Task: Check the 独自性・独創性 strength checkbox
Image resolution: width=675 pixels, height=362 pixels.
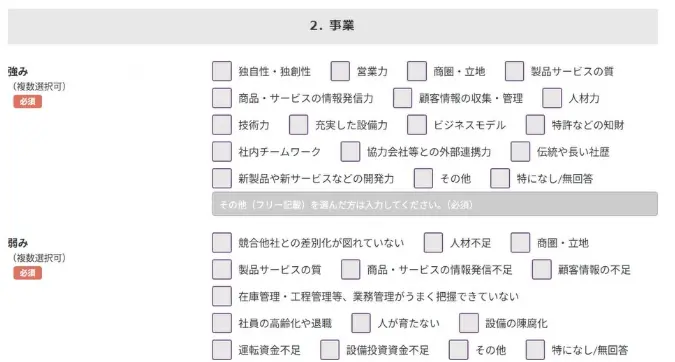Action: tap(222, 71)
